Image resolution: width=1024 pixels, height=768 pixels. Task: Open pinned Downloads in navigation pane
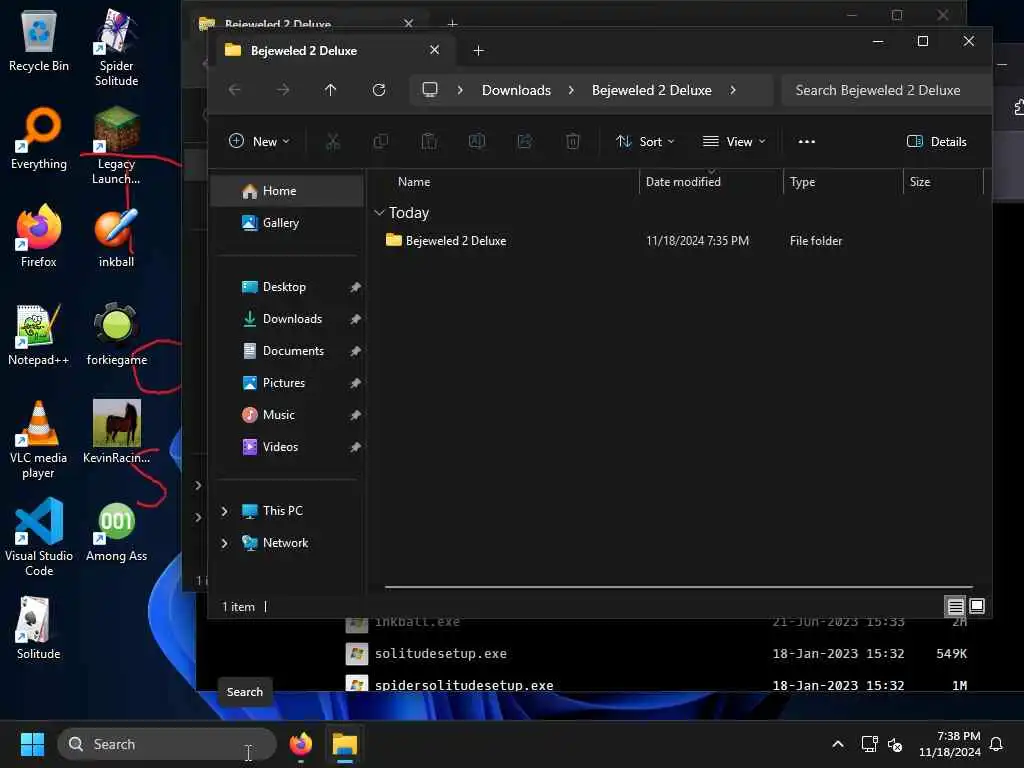point(287,319)
